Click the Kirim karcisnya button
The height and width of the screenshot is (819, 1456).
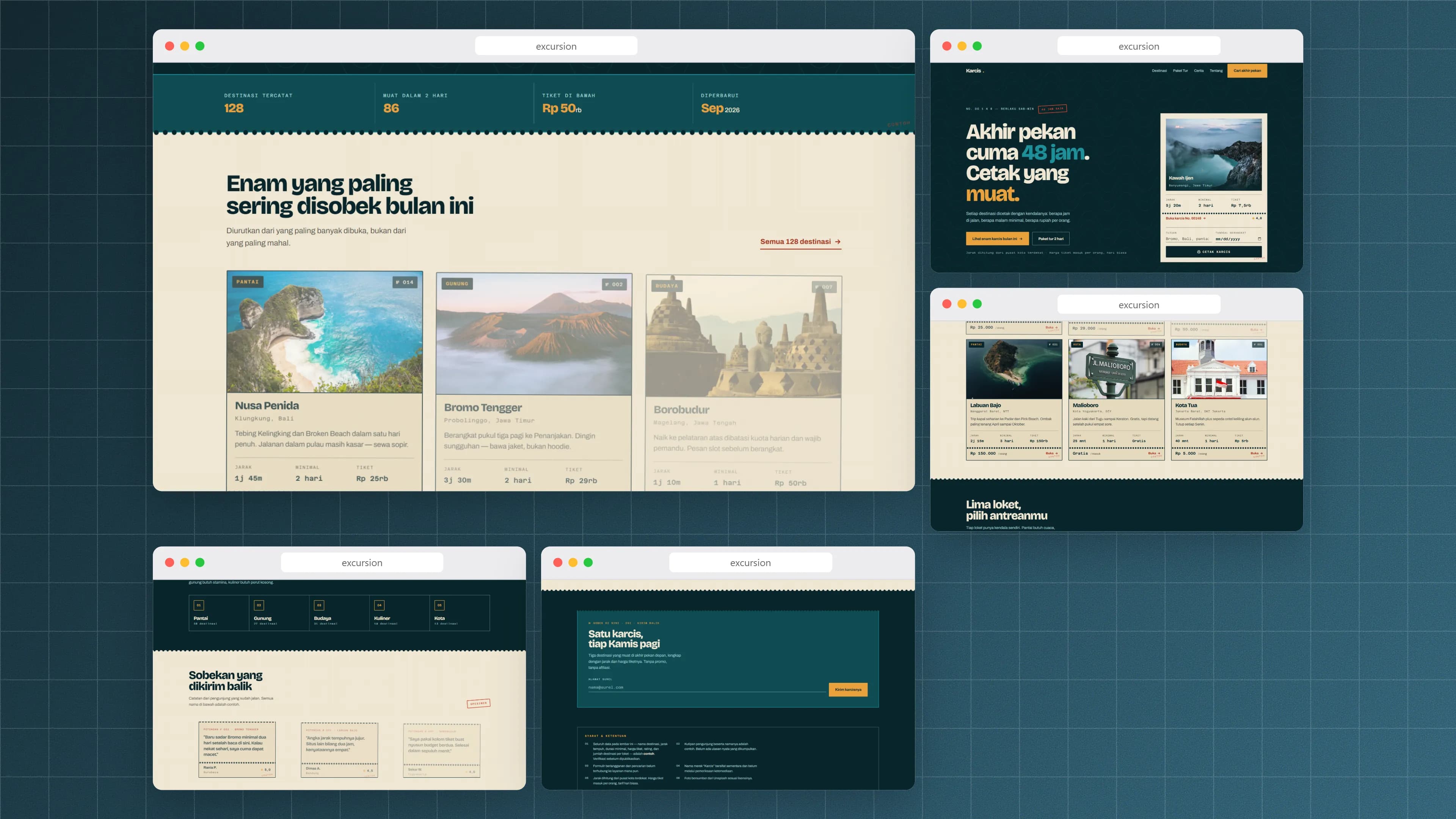[x=848, y=690]
